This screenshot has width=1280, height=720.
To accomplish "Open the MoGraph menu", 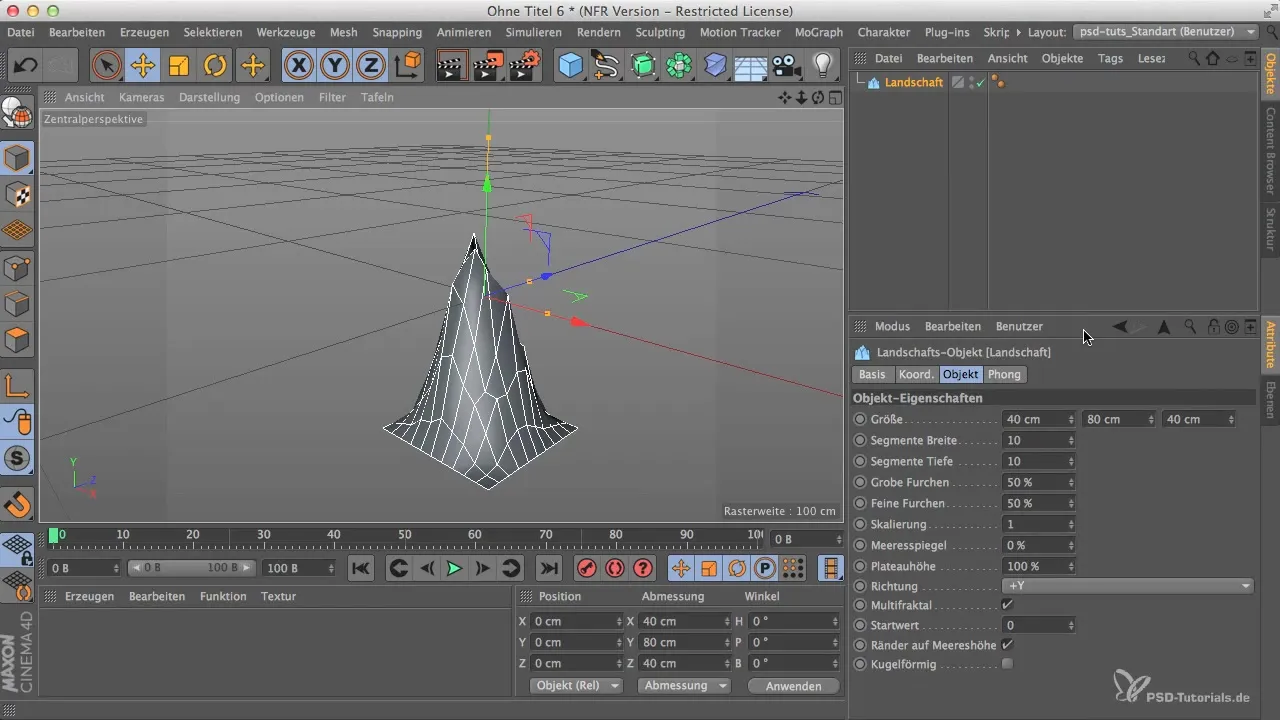I will tap(820, 32).
